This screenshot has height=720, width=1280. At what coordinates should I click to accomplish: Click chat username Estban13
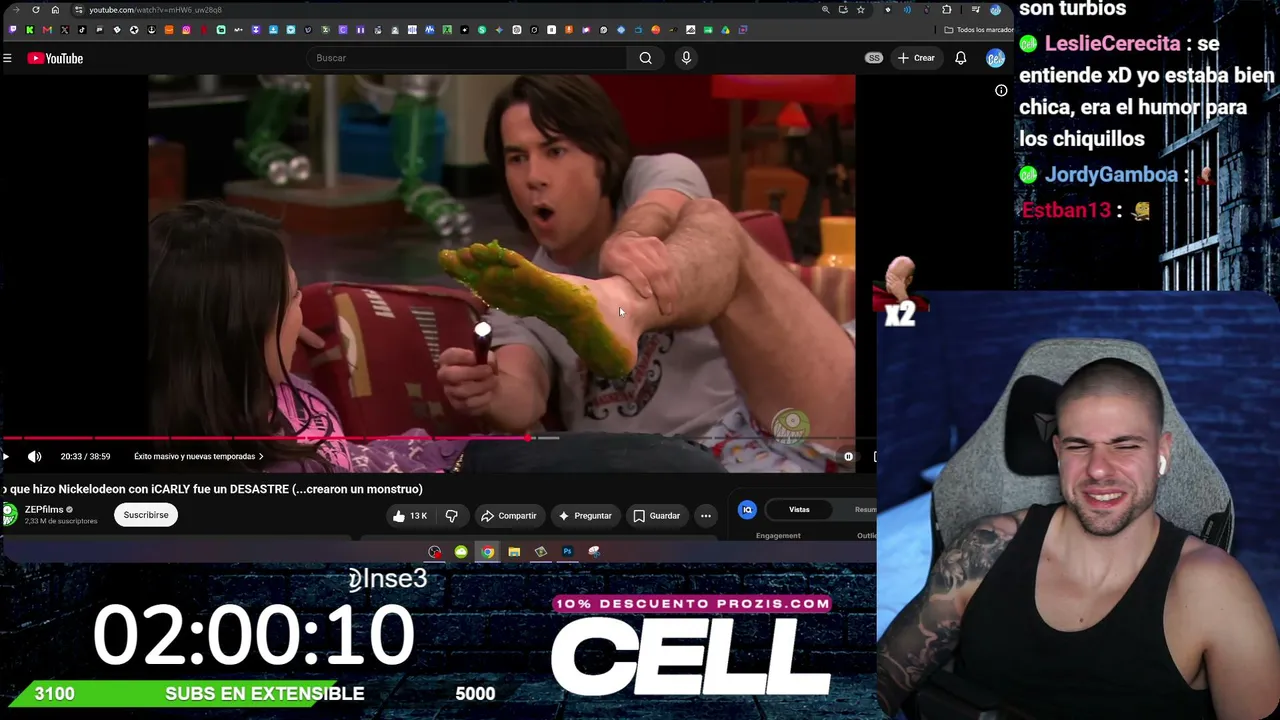tap(1066, 210)
